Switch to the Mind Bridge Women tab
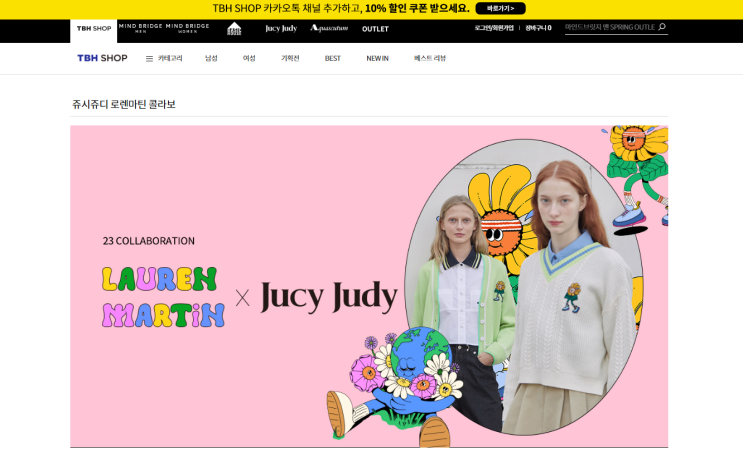The height and width of the screenshot is (476, 743). [x=187, y=28]
